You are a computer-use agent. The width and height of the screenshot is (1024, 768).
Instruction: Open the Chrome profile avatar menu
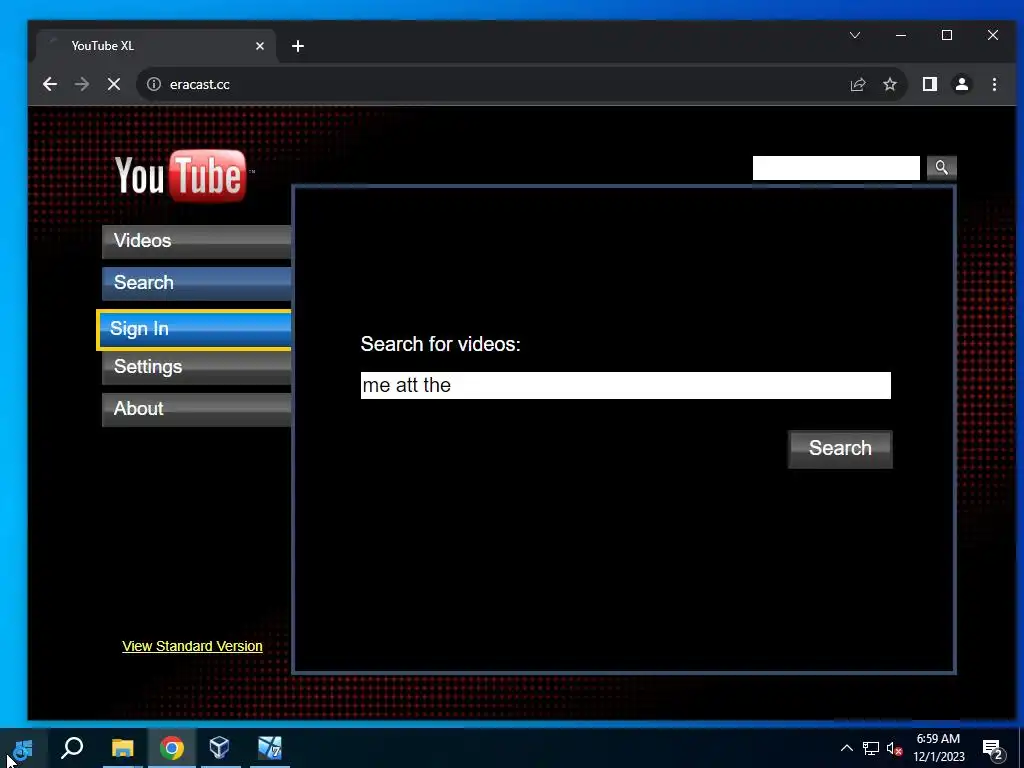[x=962, y=84]
